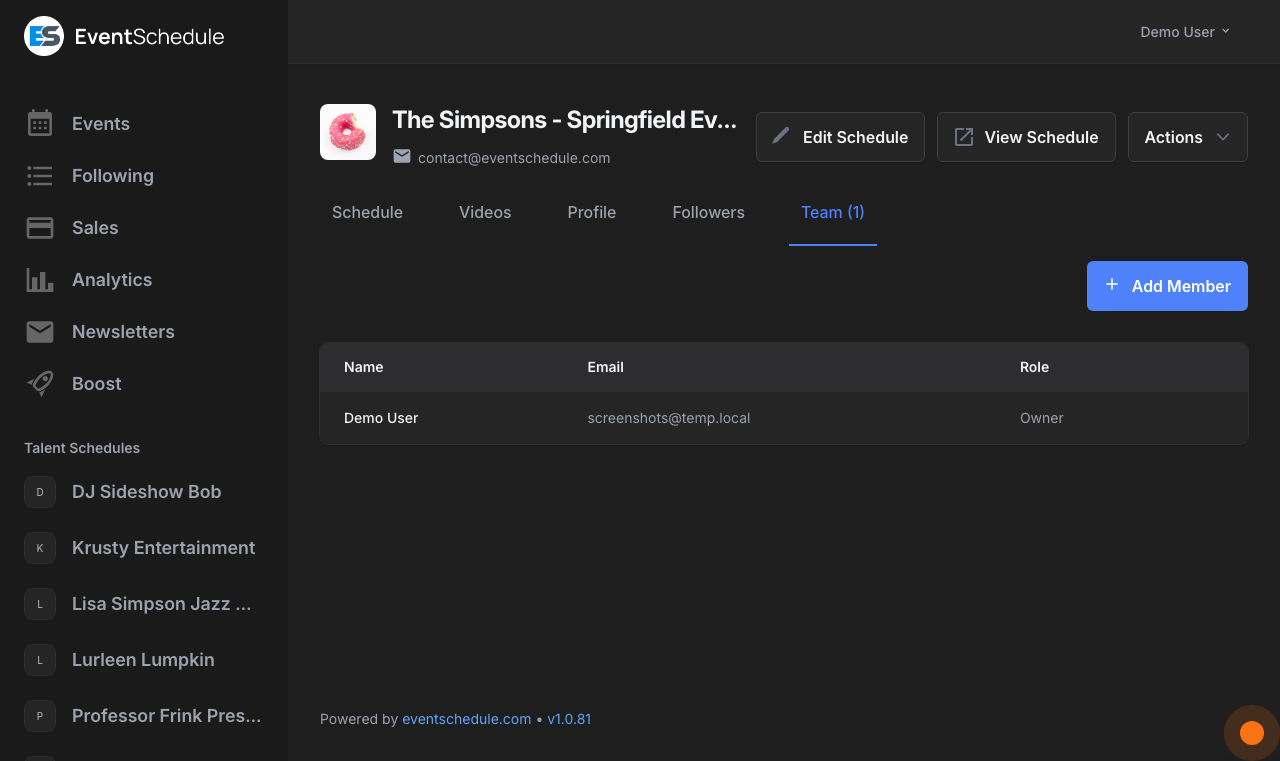Switch to the Videos tab
The image size is (1280, 761).
pos(485,212)
